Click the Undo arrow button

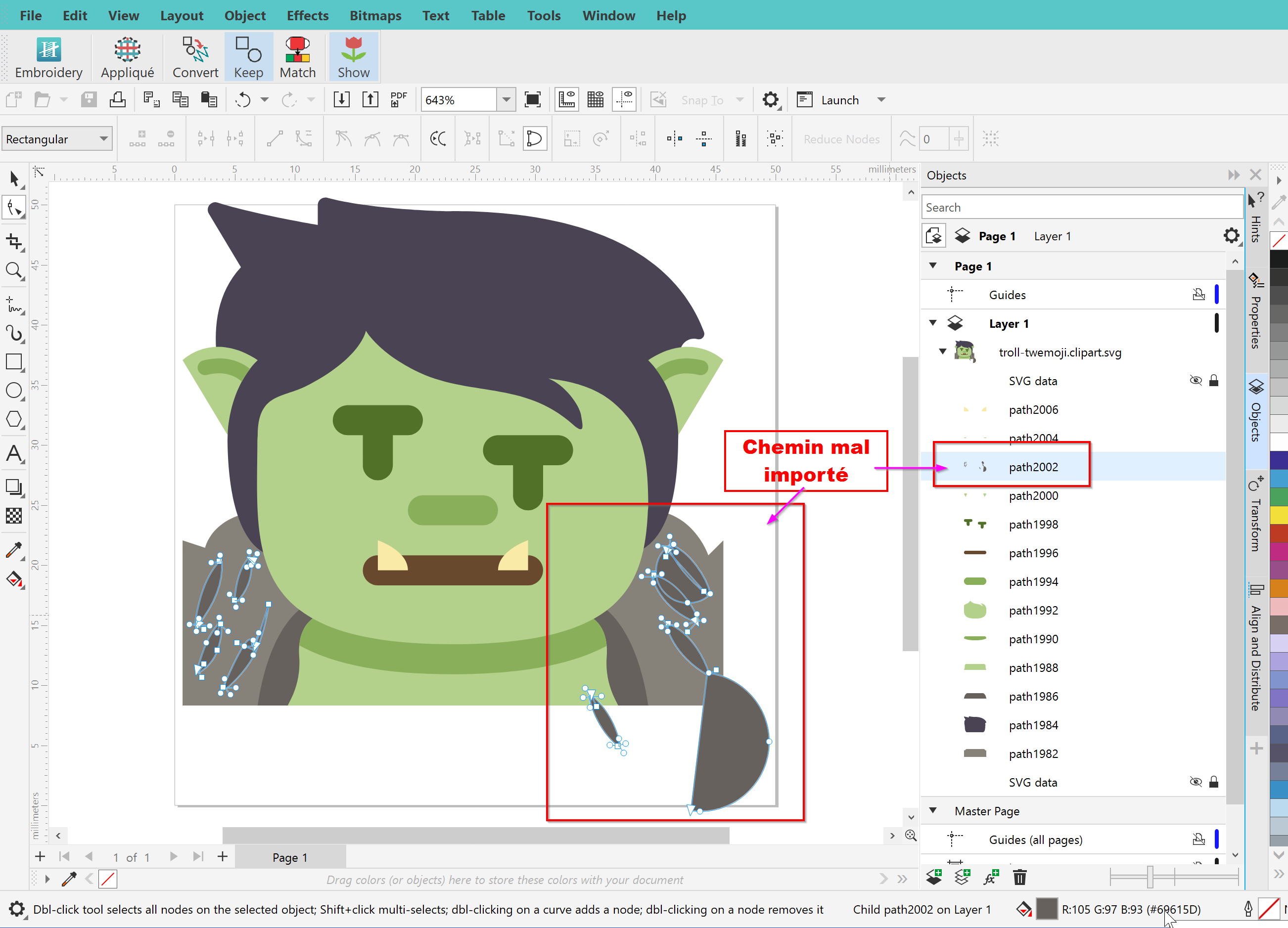coord(243,100)
